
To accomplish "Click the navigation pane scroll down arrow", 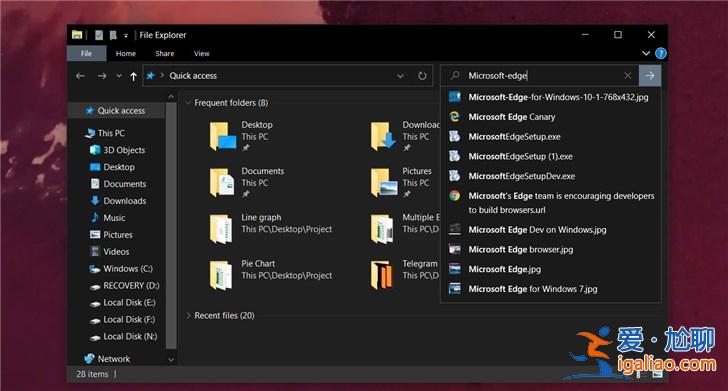I will tap(171, 359).
